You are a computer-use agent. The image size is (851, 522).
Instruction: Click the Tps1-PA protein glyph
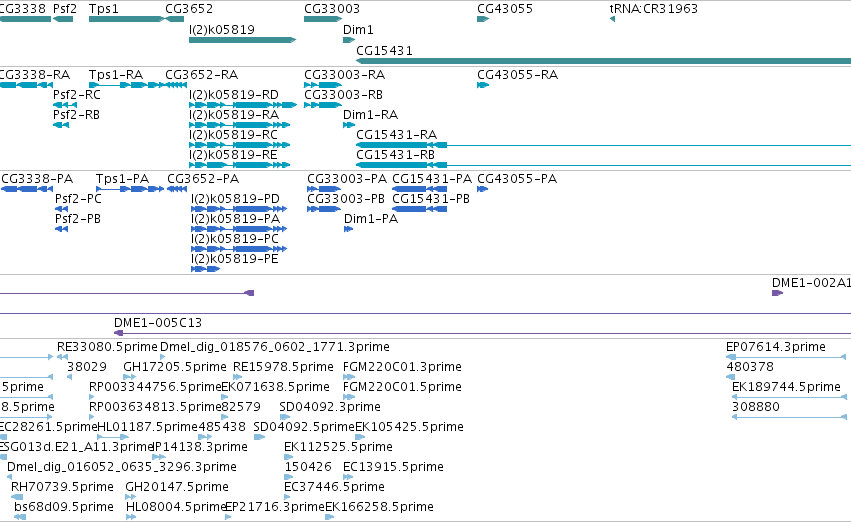click(130, 189)
